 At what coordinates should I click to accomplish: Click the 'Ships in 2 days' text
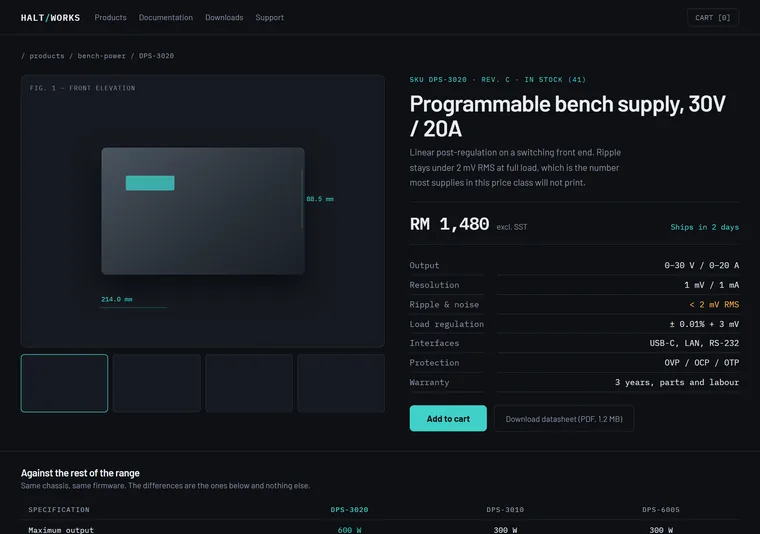click(705, 227)
